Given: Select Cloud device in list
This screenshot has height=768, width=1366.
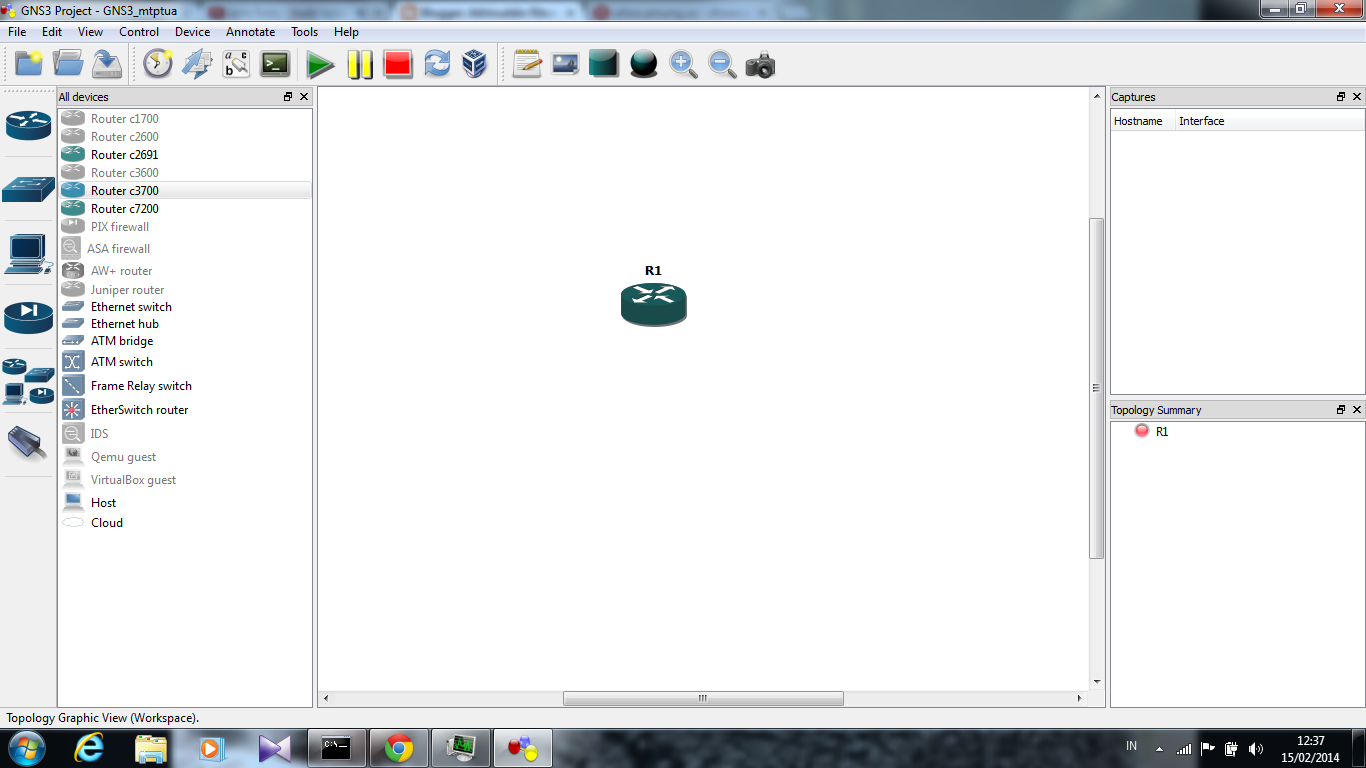Looking at the screenshot, I should coord(185,523).
